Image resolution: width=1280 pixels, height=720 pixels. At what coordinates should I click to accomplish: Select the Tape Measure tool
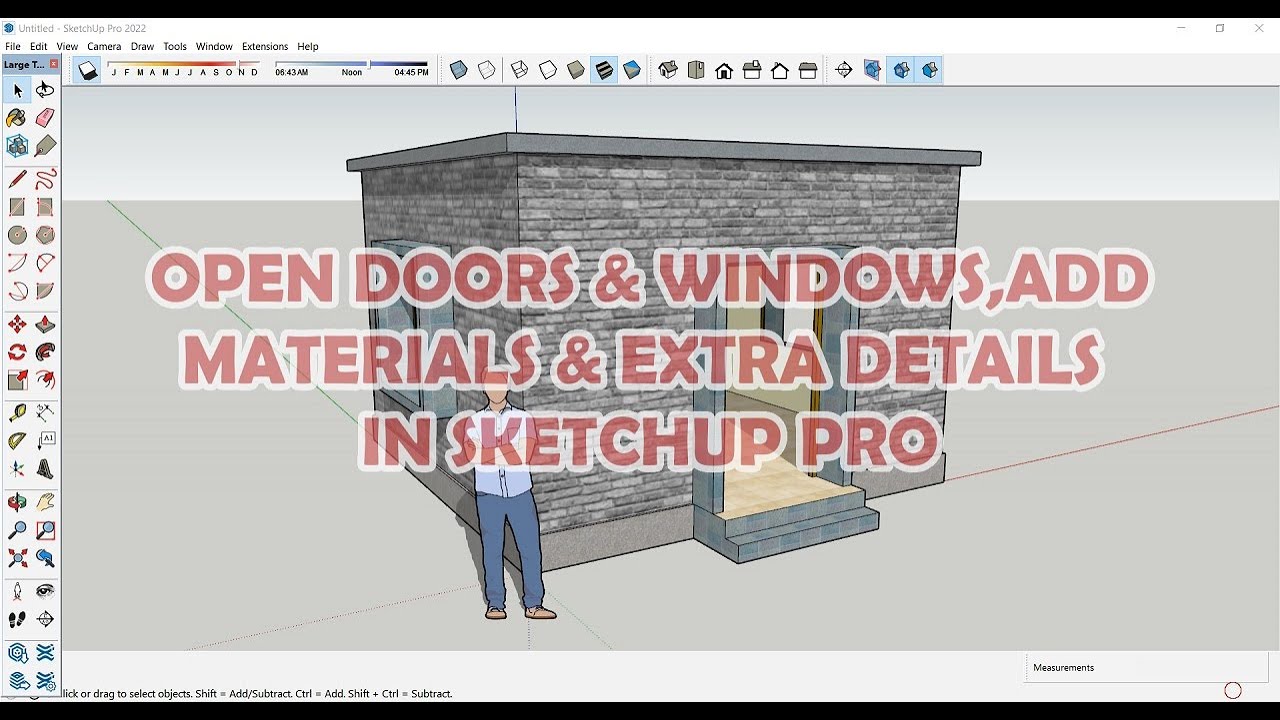point(17,413)
